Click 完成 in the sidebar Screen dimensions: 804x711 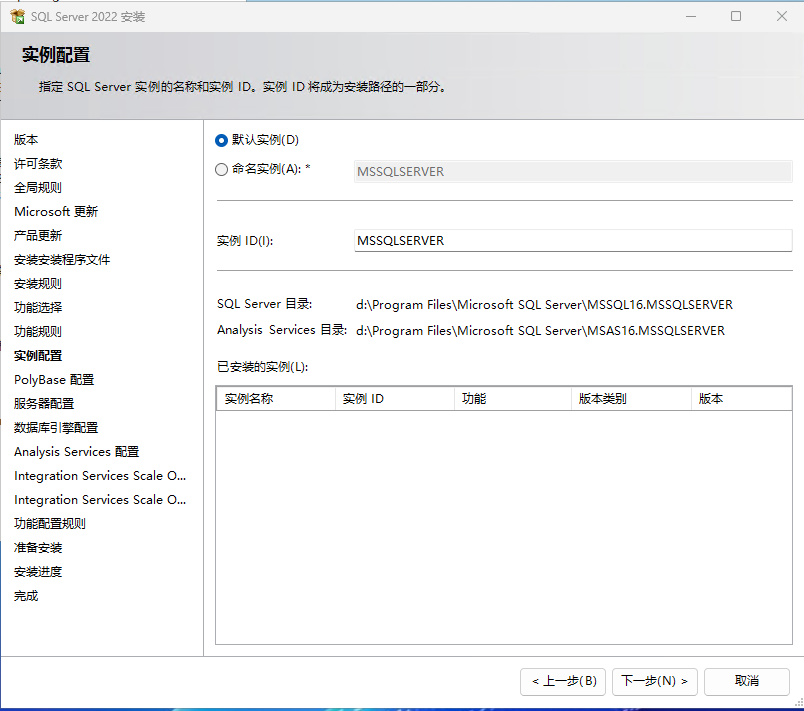click(x=26, y=596)
